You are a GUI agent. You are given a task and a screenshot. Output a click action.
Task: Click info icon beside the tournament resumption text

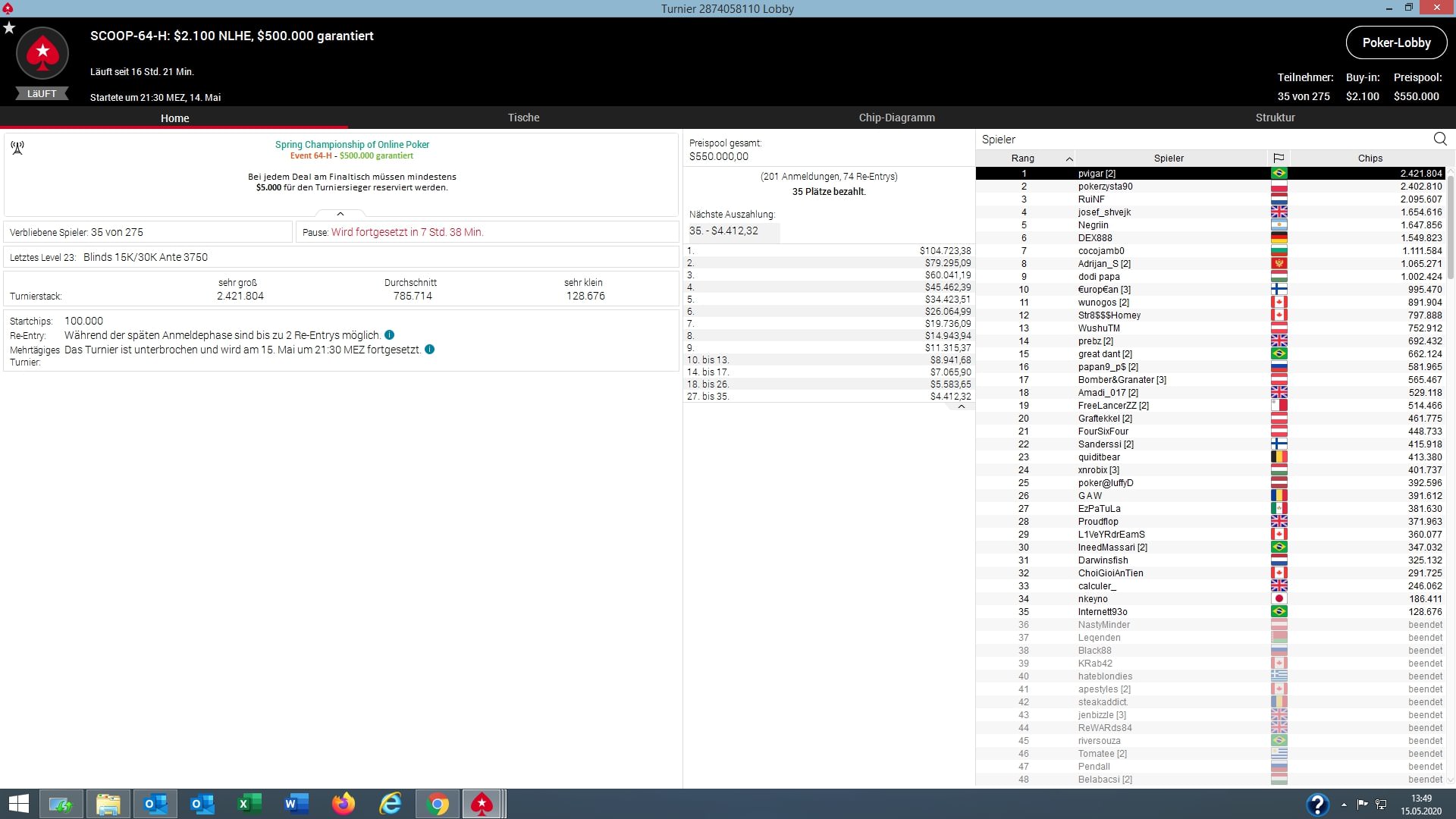coord(429,350)
